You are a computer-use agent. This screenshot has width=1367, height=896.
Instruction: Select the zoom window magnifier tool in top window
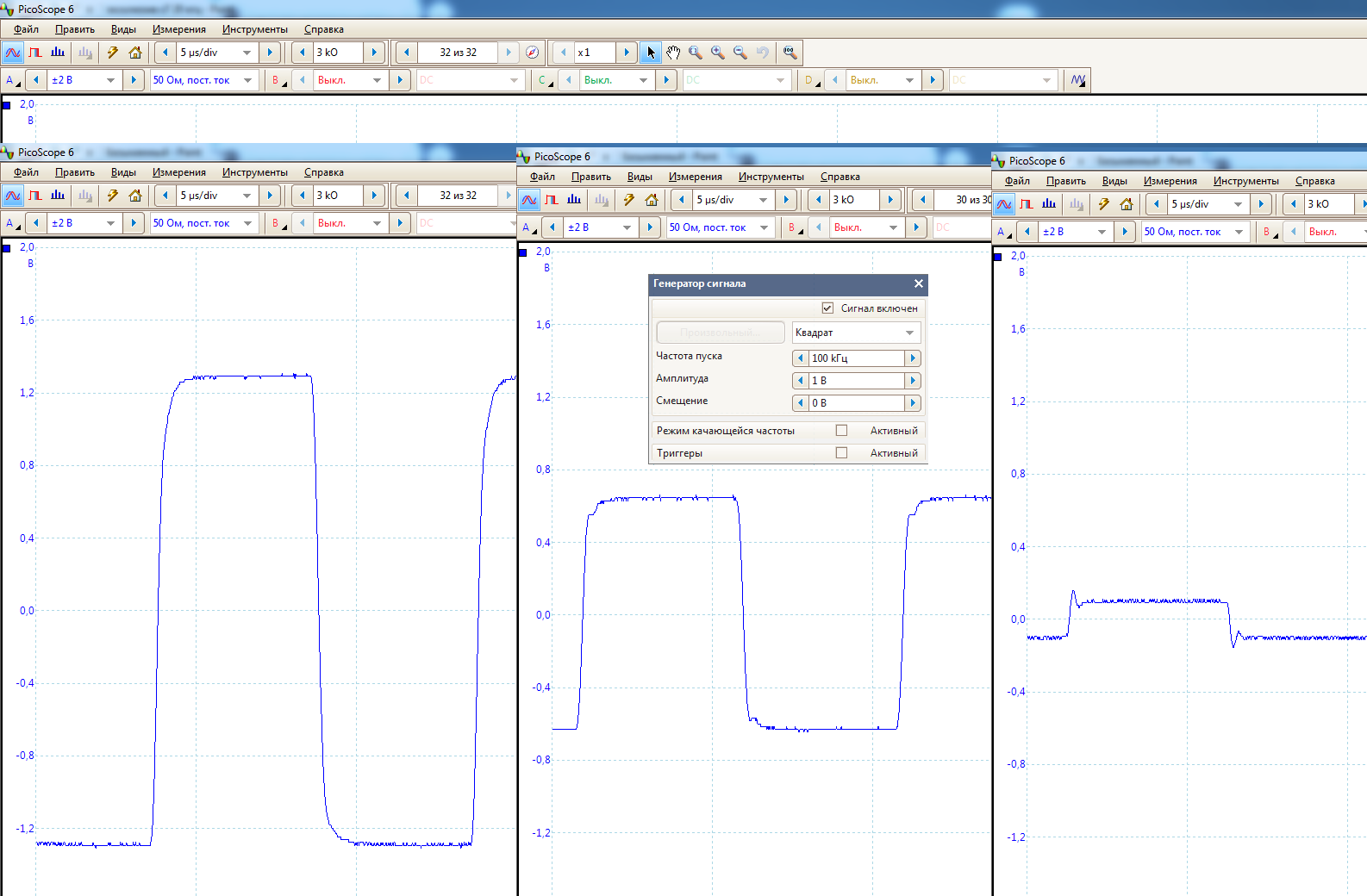click(696, 53)
